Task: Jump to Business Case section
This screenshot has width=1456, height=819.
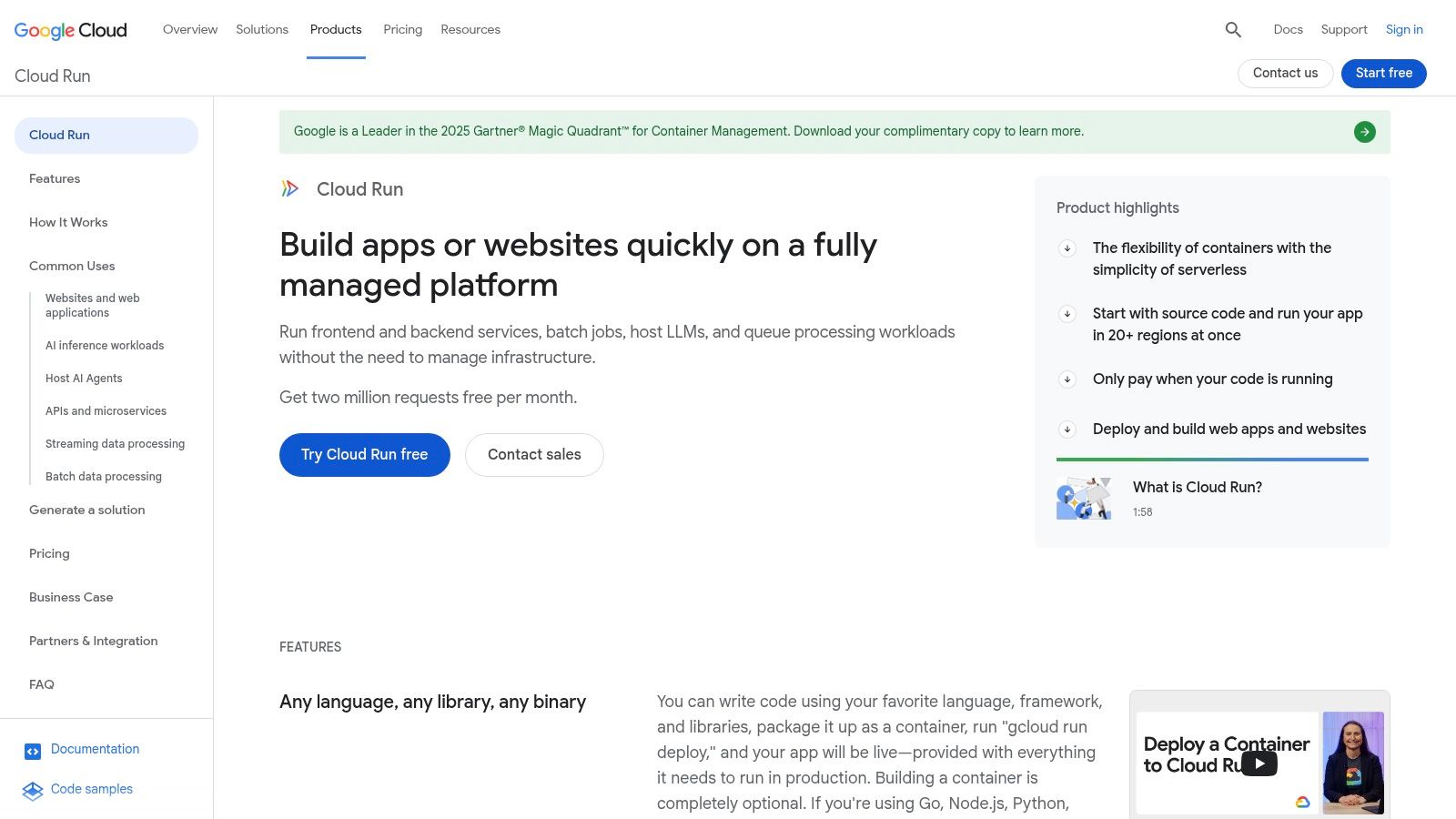Action: click(x=71, y=597)
